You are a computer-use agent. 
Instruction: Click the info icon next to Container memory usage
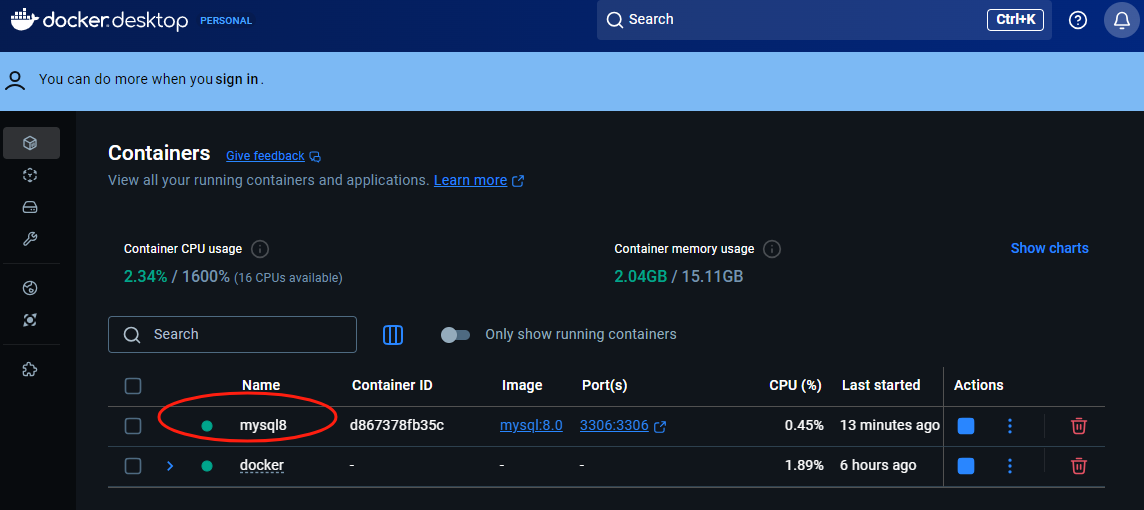click(x=772, y=249)
